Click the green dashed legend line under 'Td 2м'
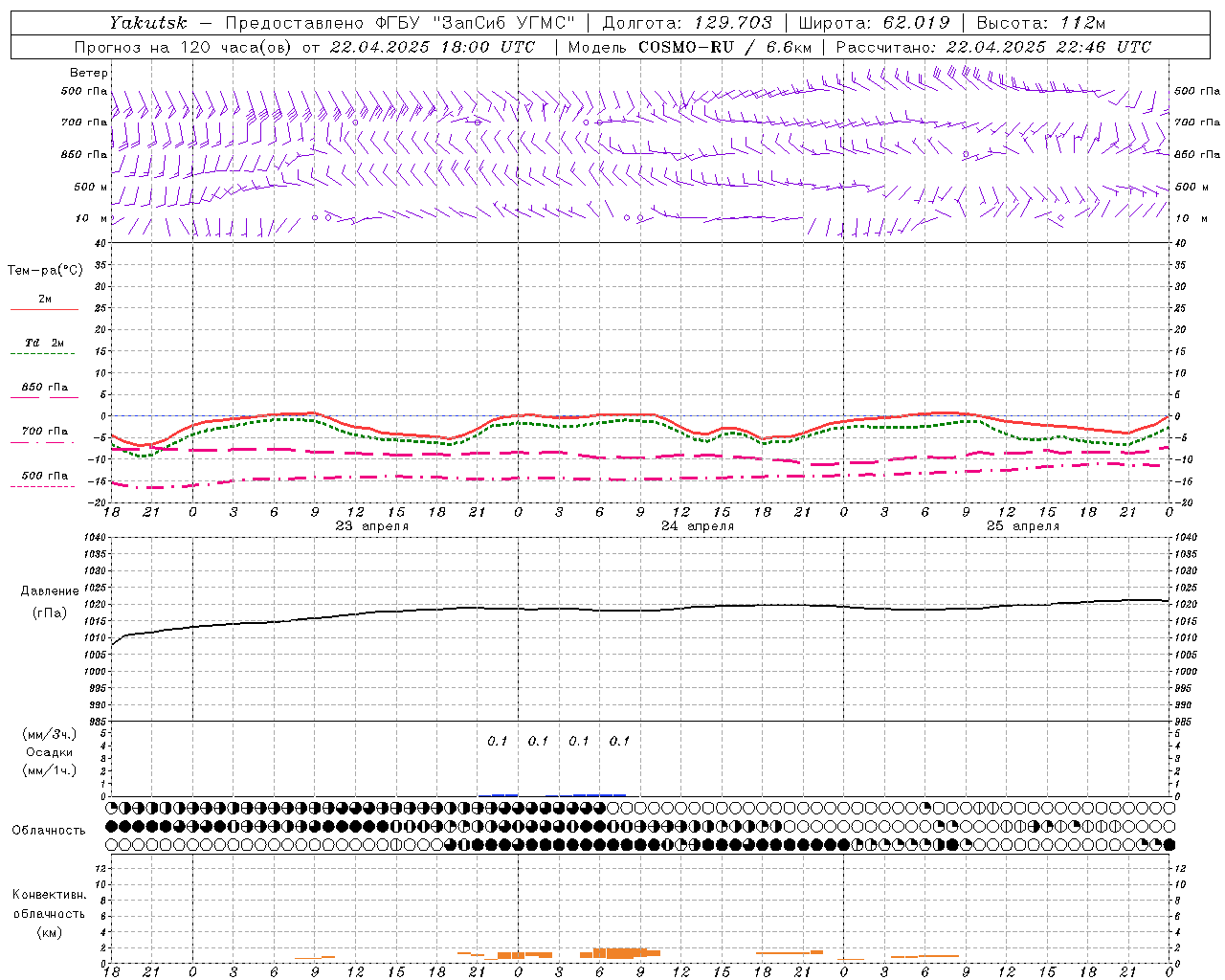The height and width of the screenshot is (980, 1225). click(42, 354)
